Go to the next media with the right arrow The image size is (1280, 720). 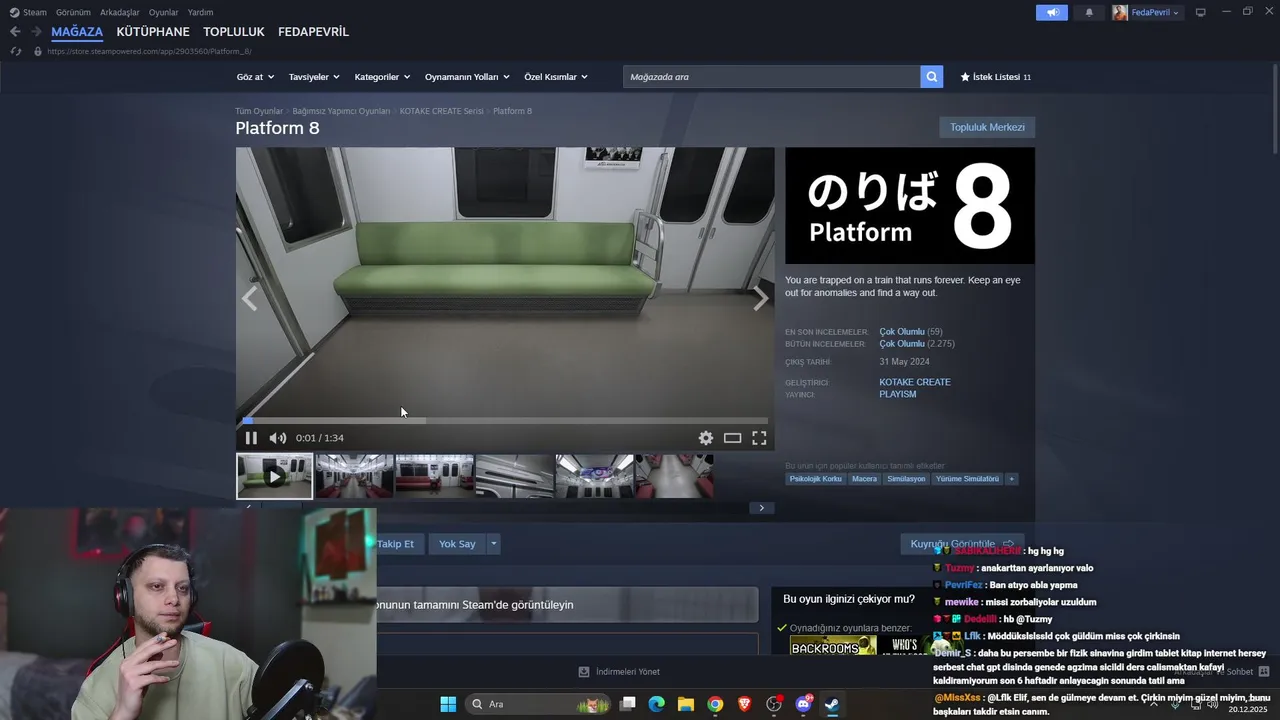tap(761, 298)
